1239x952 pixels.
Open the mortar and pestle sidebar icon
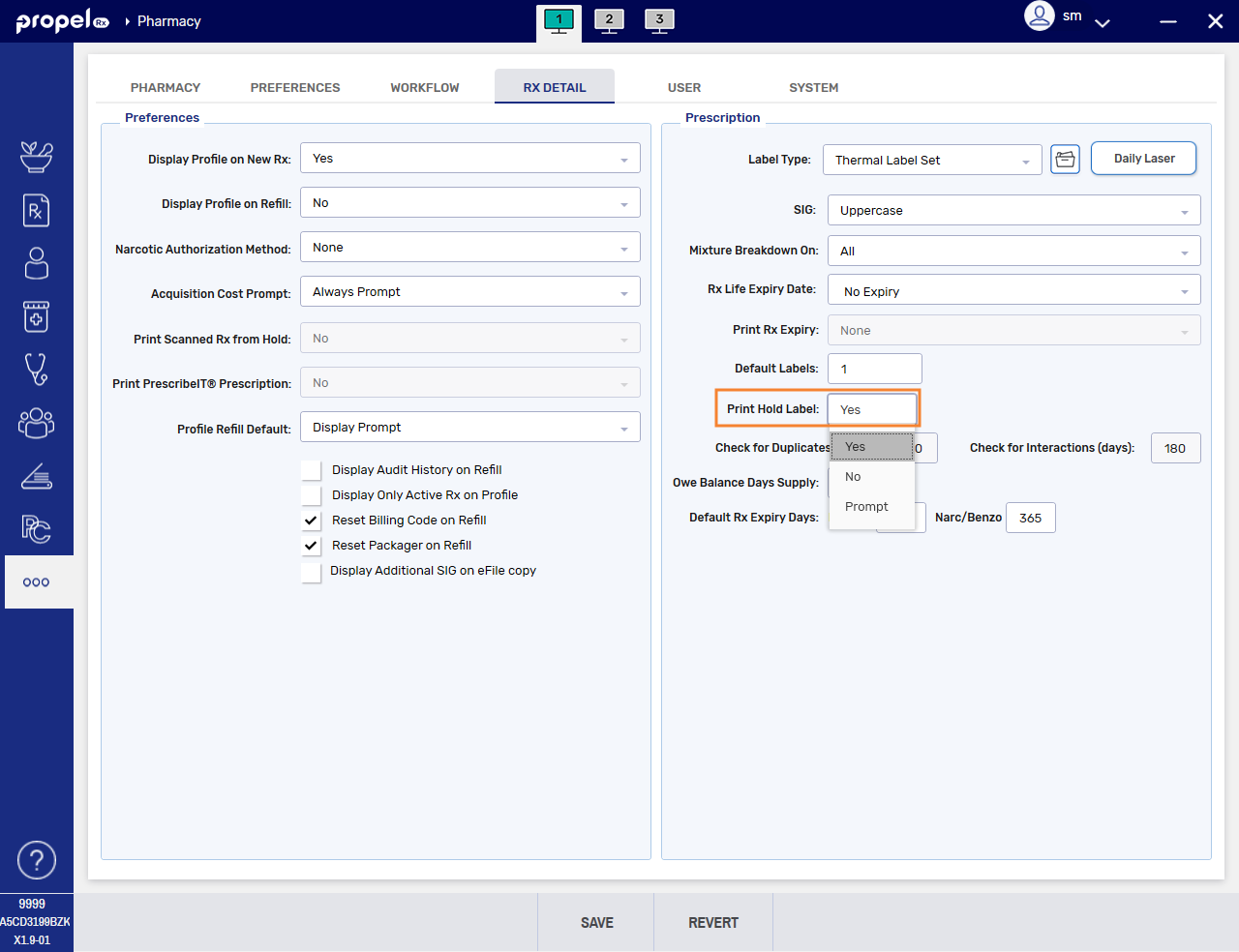point(36,157)
